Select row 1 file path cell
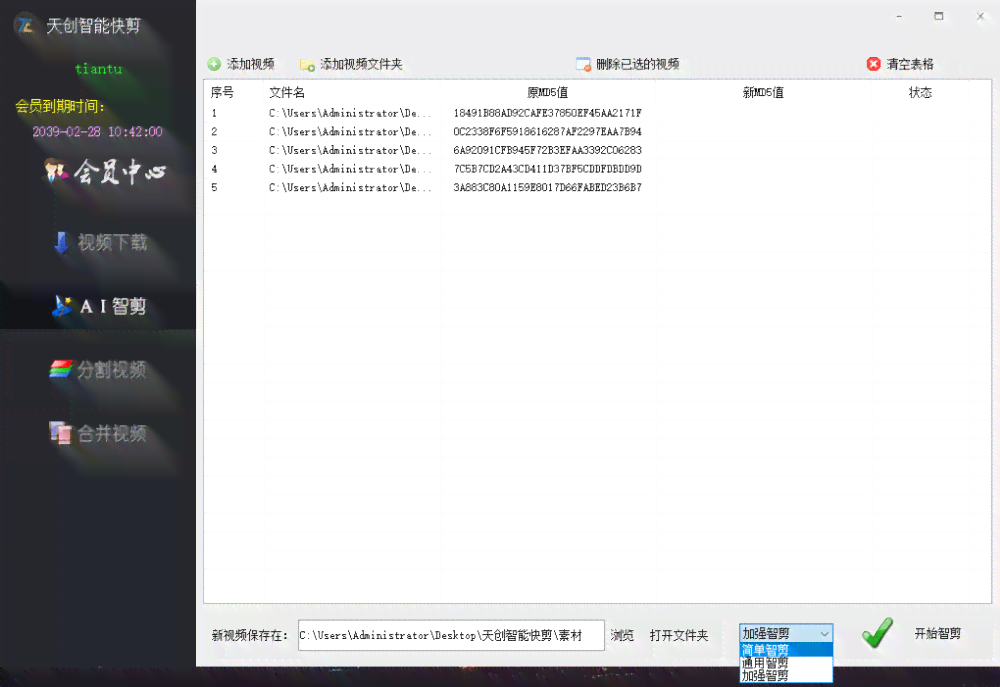1000x687 pixels. click(x=350, y=113)
